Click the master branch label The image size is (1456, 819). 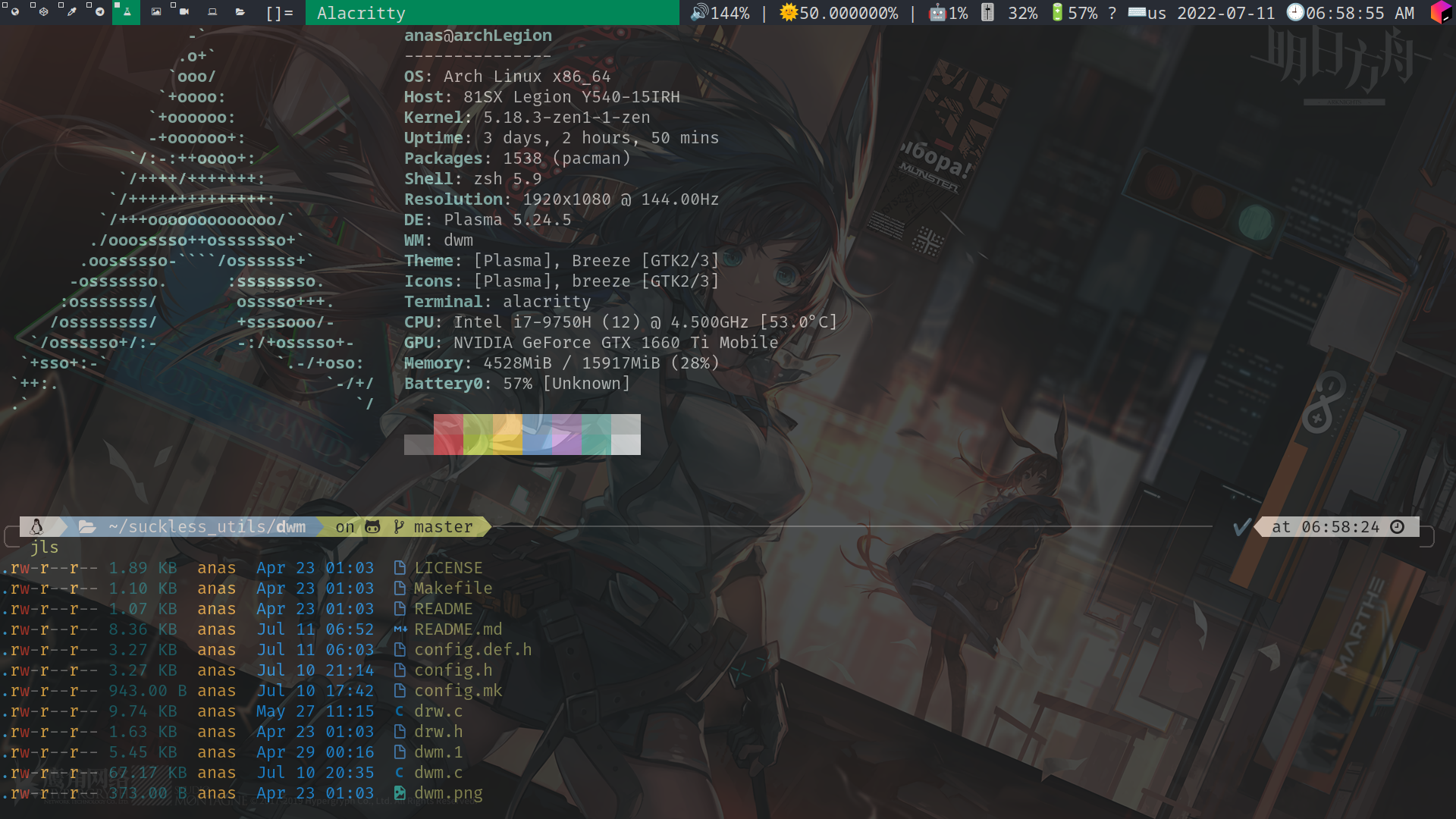[443, 526]
